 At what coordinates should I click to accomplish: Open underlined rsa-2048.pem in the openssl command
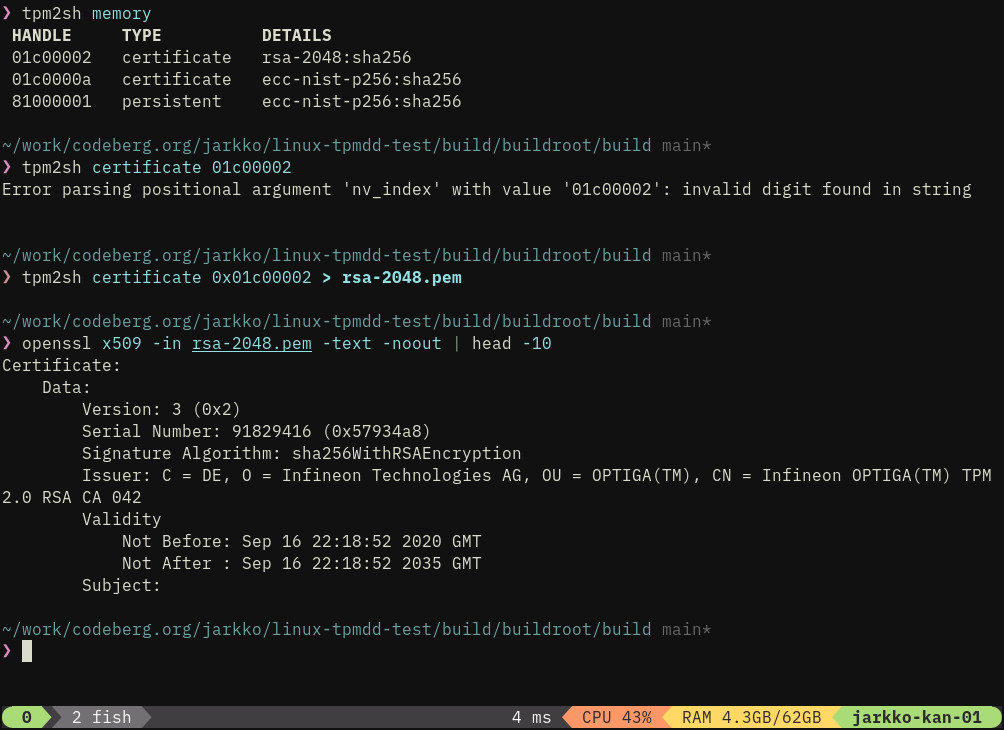tap(251, 343)
